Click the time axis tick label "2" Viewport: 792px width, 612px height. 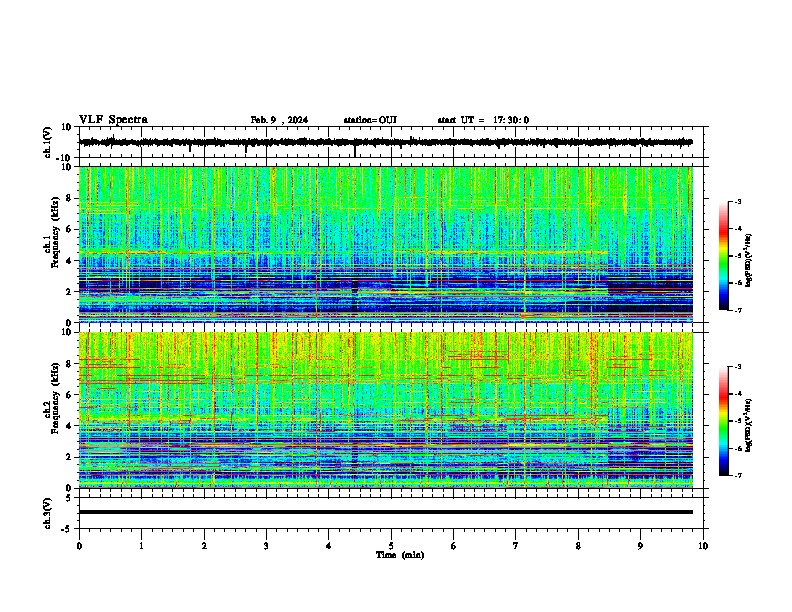point(204,546)
